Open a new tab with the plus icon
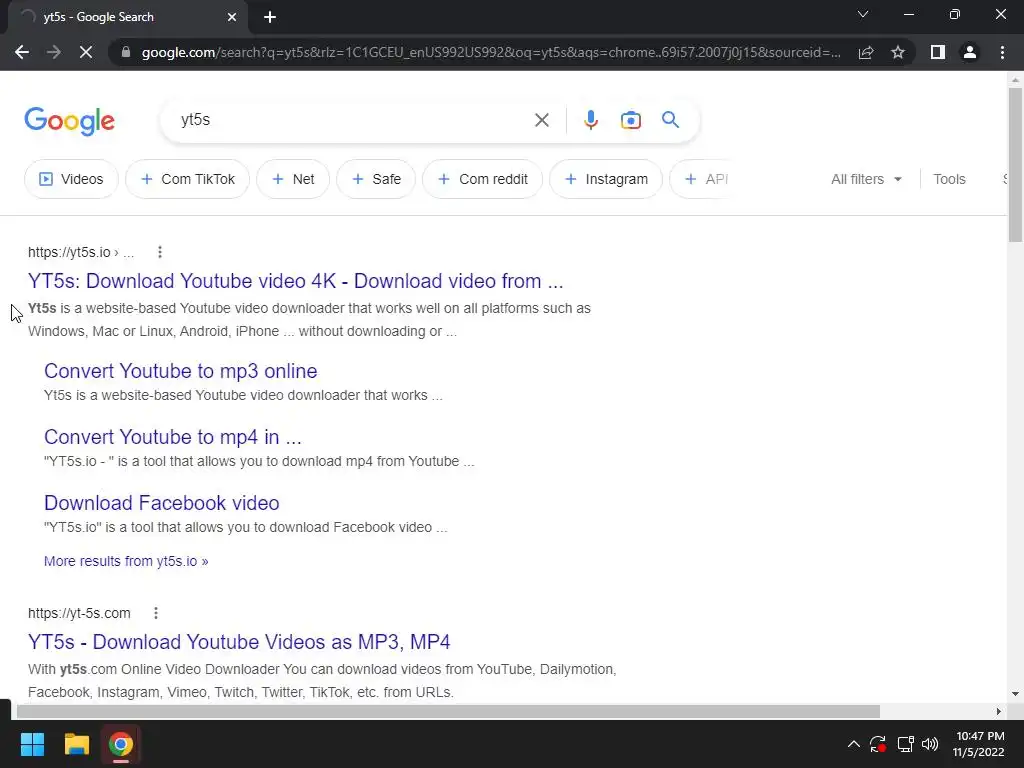The image size is (1024, 768). pos(270,18)
